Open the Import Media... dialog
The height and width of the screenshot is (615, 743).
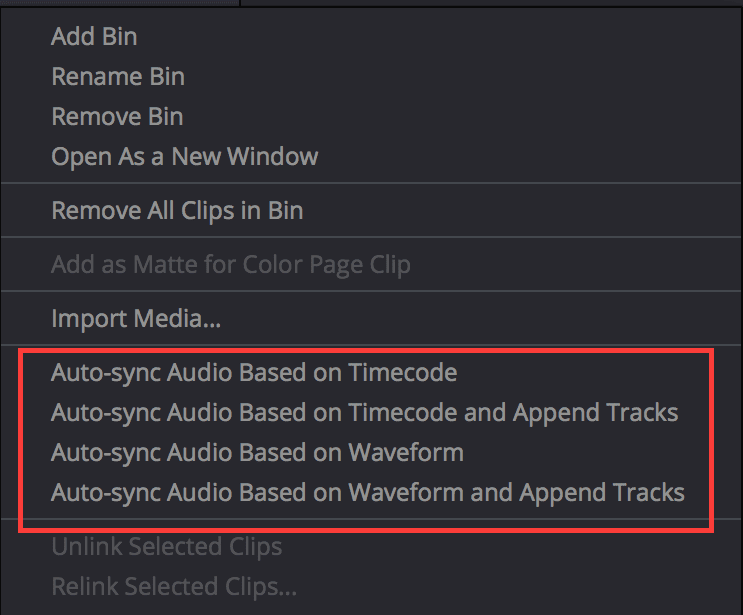point(136,319)
